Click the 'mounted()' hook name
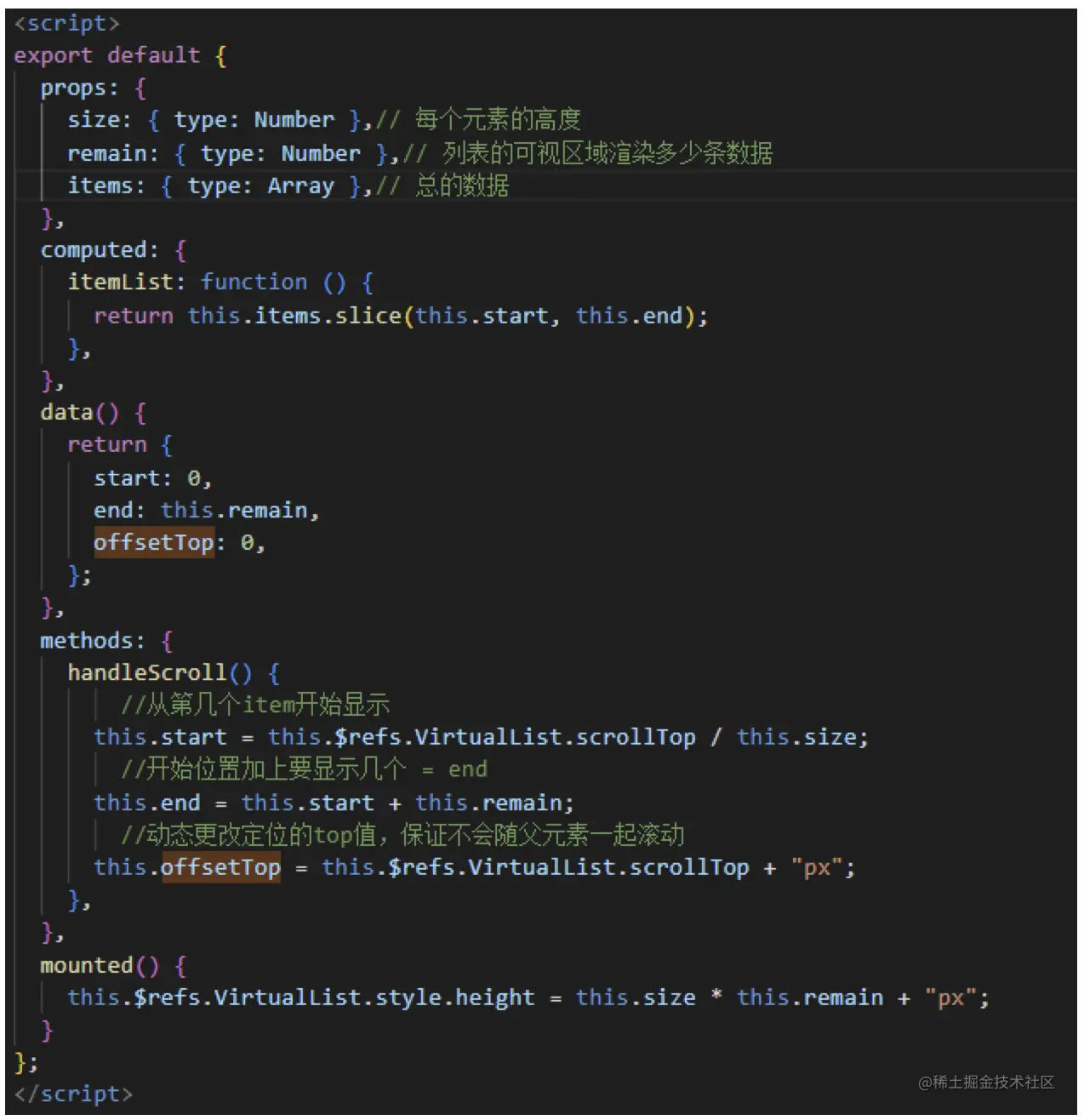Screen dimensions: 1084x1120 tap(100, 966)
